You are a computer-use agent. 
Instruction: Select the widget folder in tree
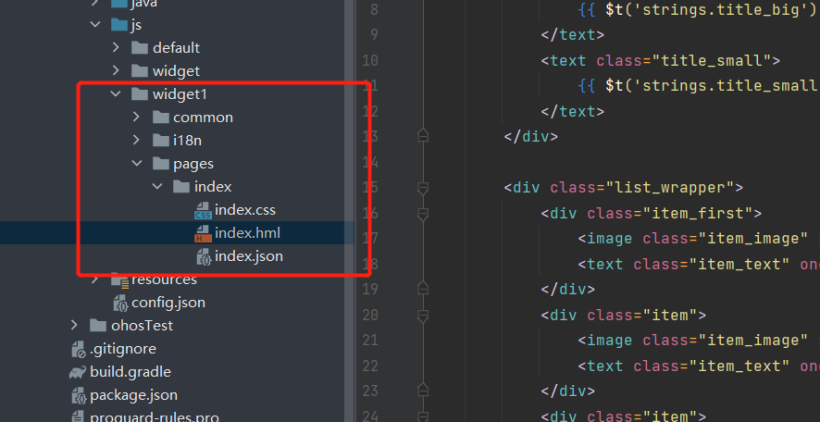coord(175,71)
